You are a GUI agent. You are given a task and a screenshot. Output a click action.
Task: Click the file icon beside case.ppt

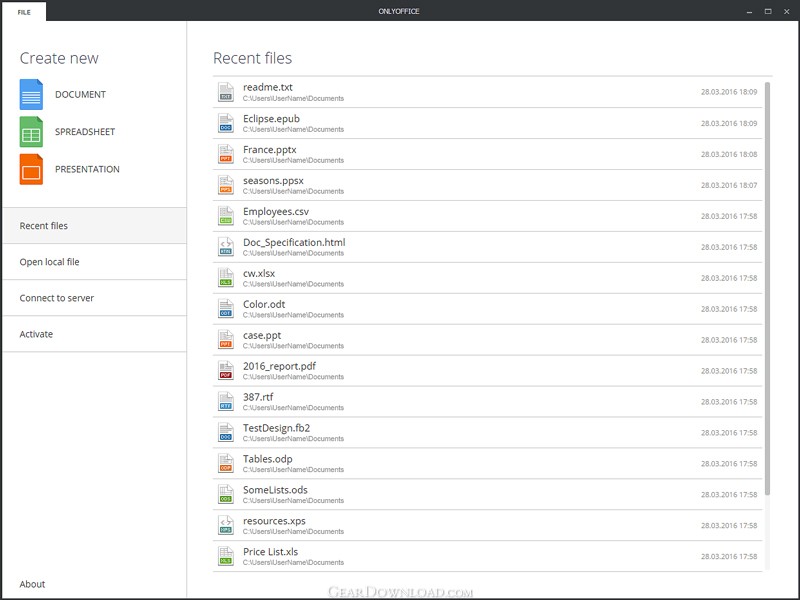coord(226,340)
